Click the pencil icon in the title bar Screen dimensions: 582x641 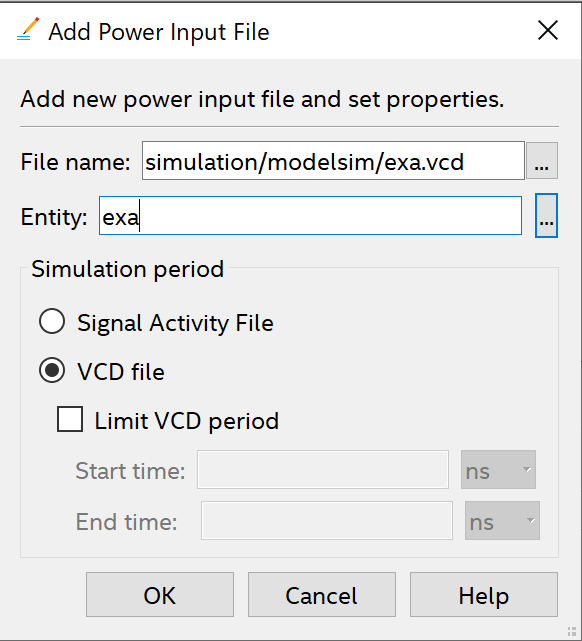[28, 29]
